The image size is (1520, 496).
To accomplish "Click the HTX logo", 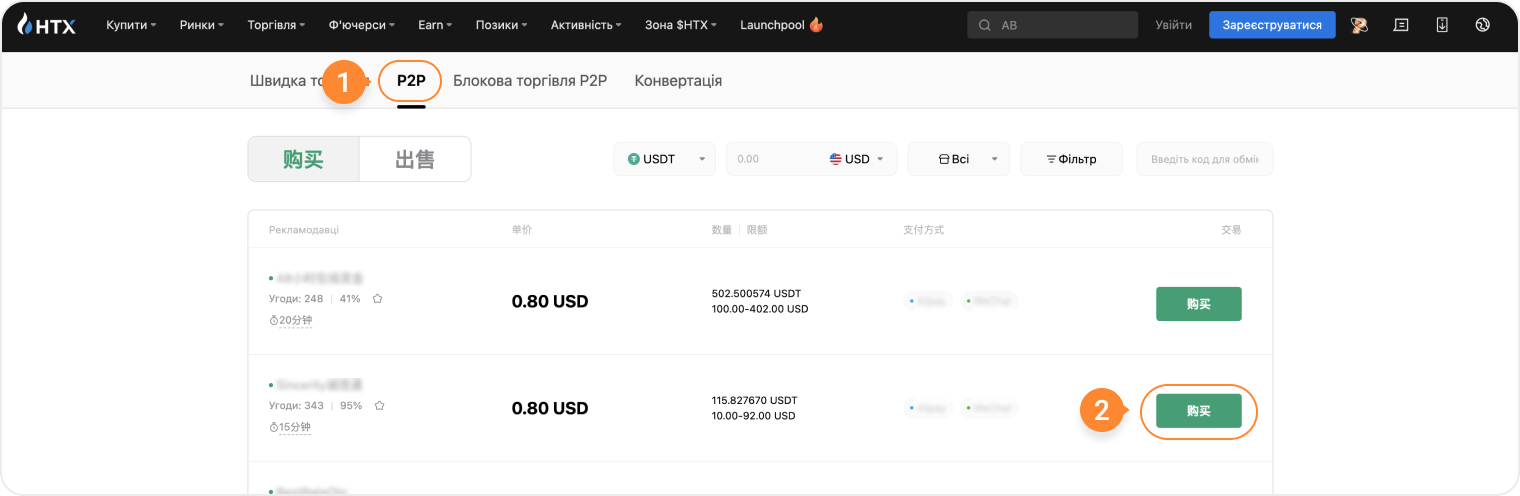I will [46, 25].
